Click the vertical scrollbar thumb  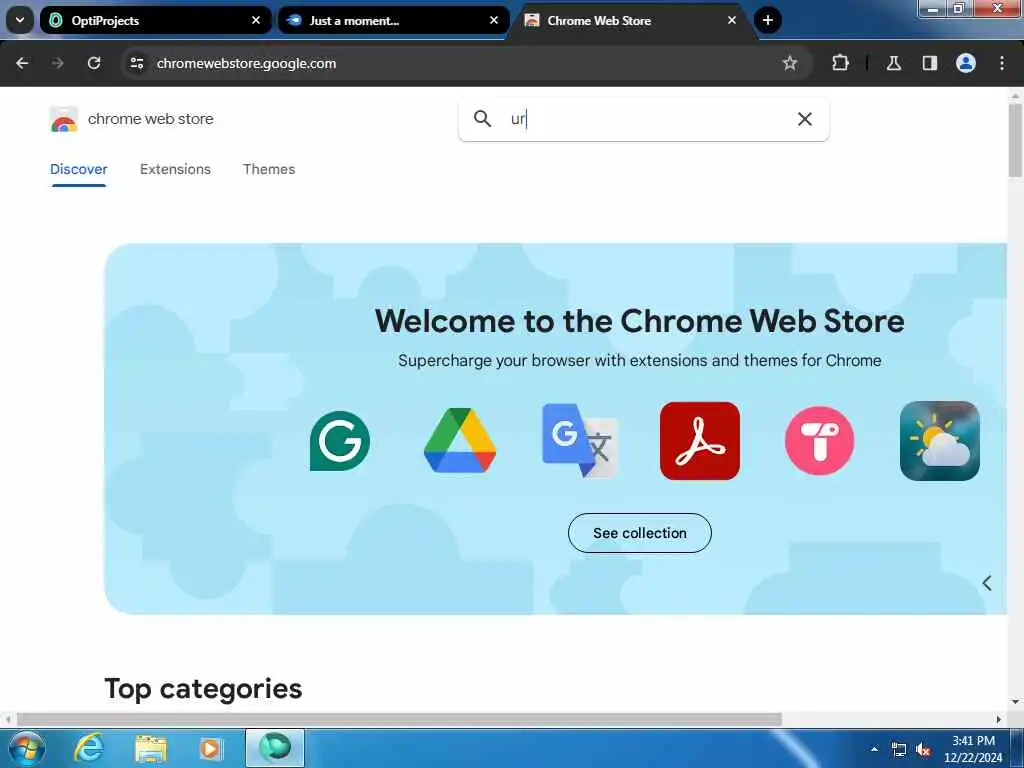coord(1016,140)
